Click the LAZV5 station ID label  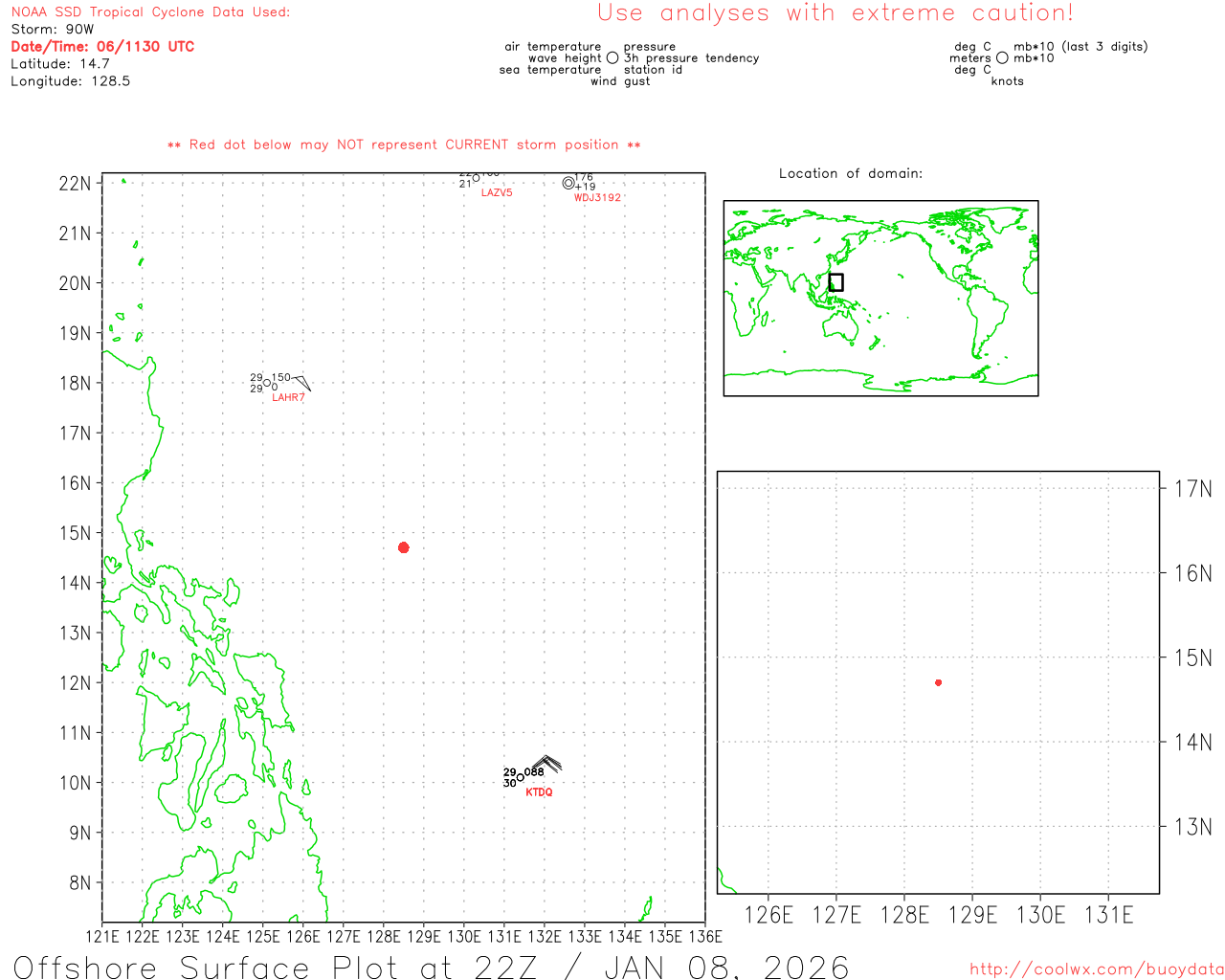click(x=497, y=193)
